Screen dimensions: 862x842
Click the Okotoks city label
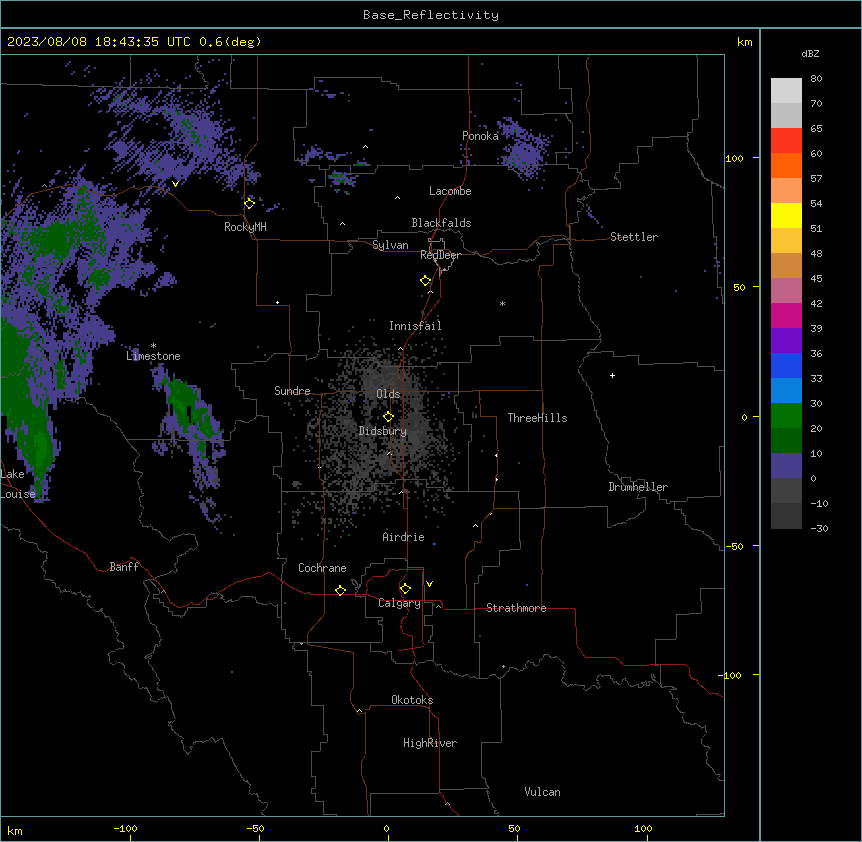click(x=412, y=700)
